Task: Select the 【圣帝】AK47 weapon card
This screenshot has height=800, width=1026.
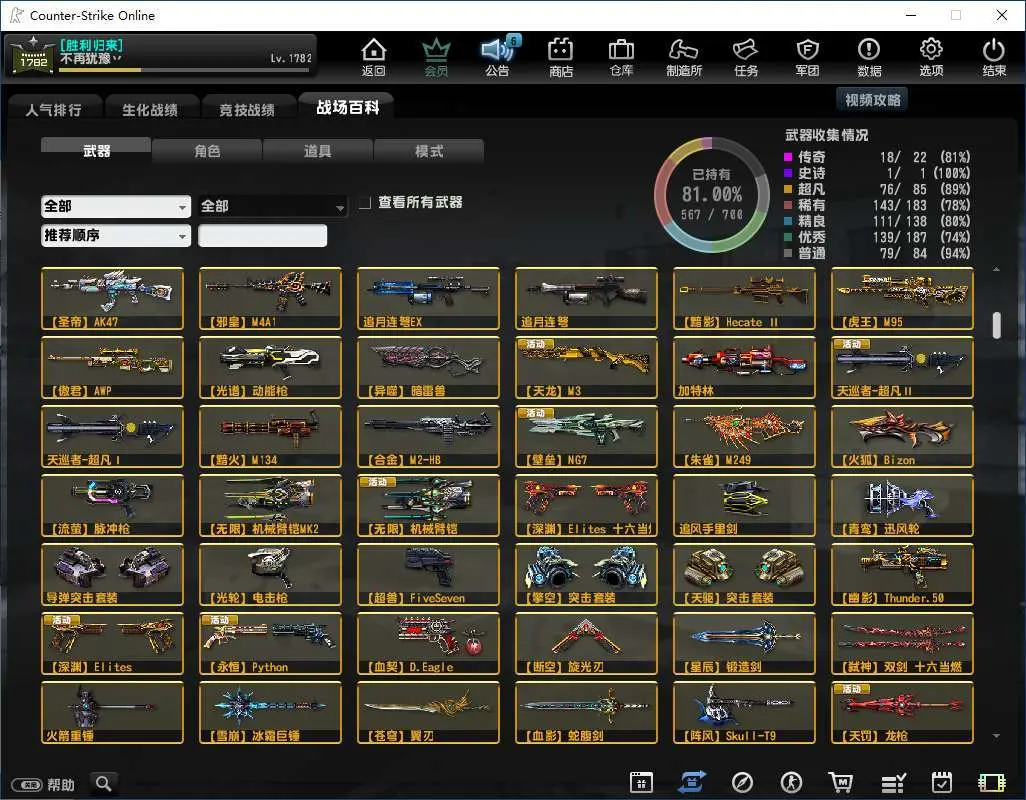Action: point(113,298)
